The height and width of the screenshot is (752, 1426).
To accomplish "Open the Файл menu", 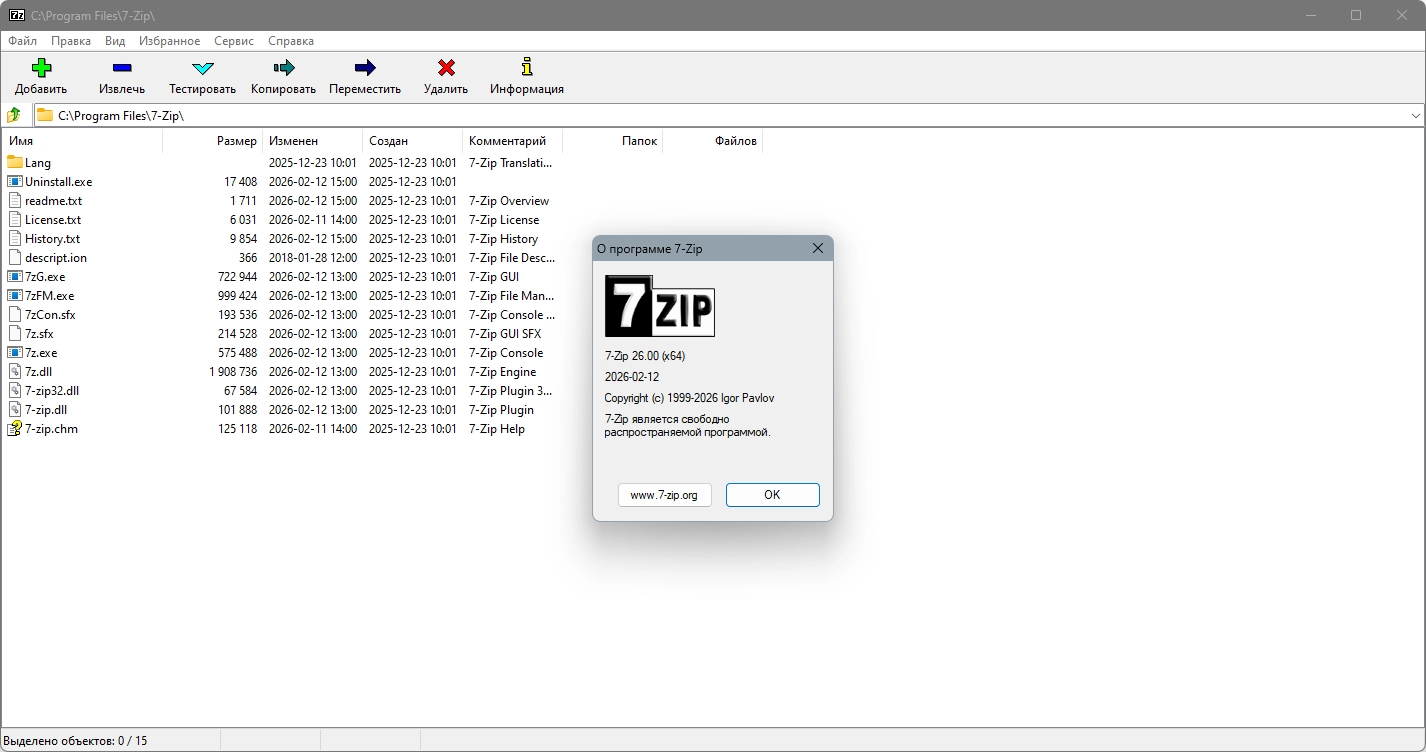I will point(22,41).
